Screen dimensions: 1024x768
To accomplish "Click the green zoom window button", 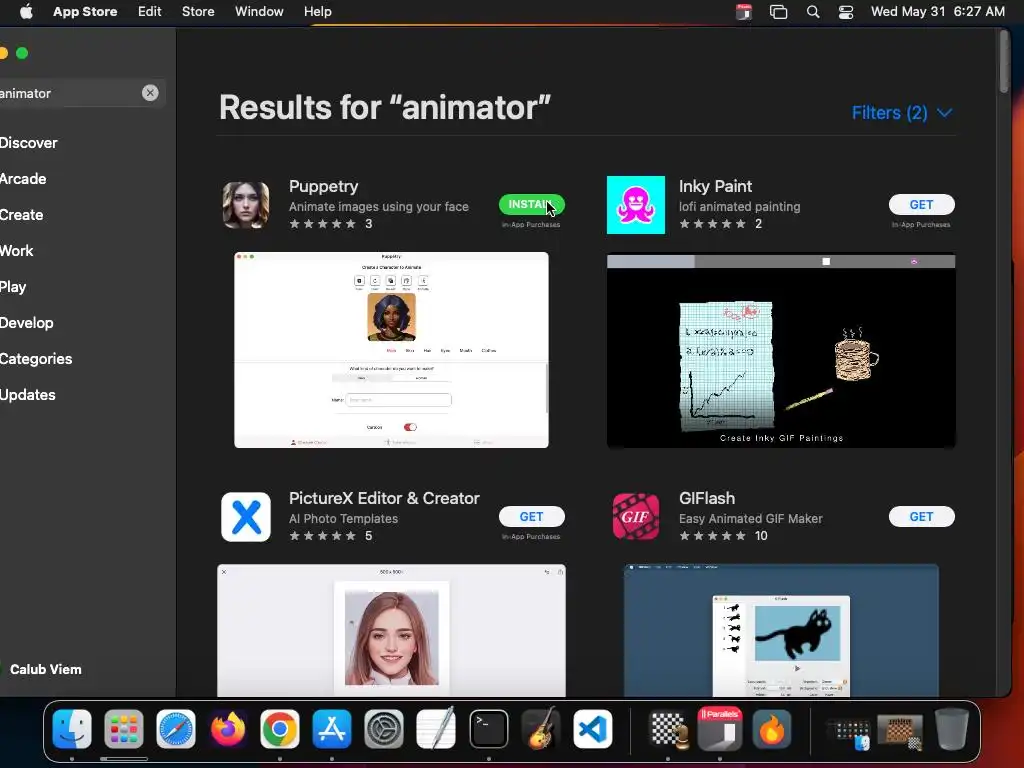I will coord(22,53).
